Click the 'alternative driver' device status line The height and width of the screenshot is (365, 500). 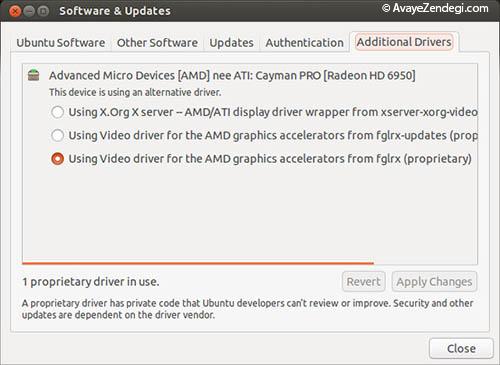pos(135,92)
